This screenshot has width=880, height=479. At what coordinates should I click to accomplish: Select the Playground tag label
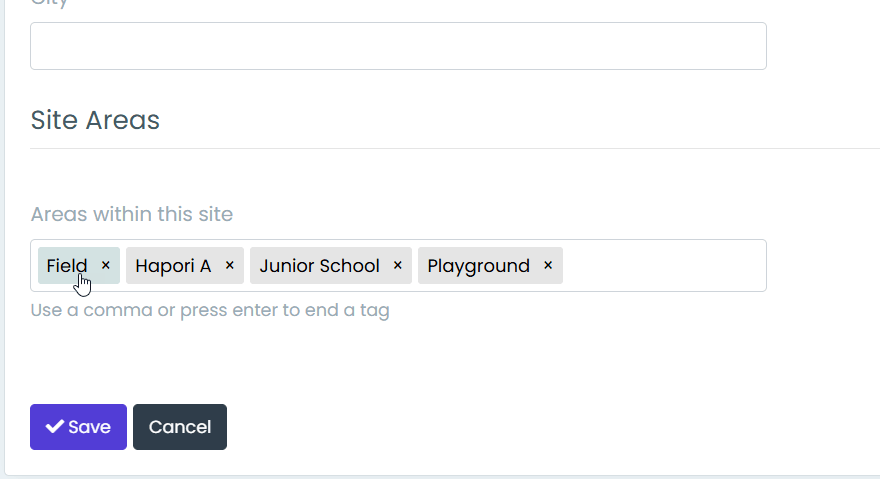point(478,266)
